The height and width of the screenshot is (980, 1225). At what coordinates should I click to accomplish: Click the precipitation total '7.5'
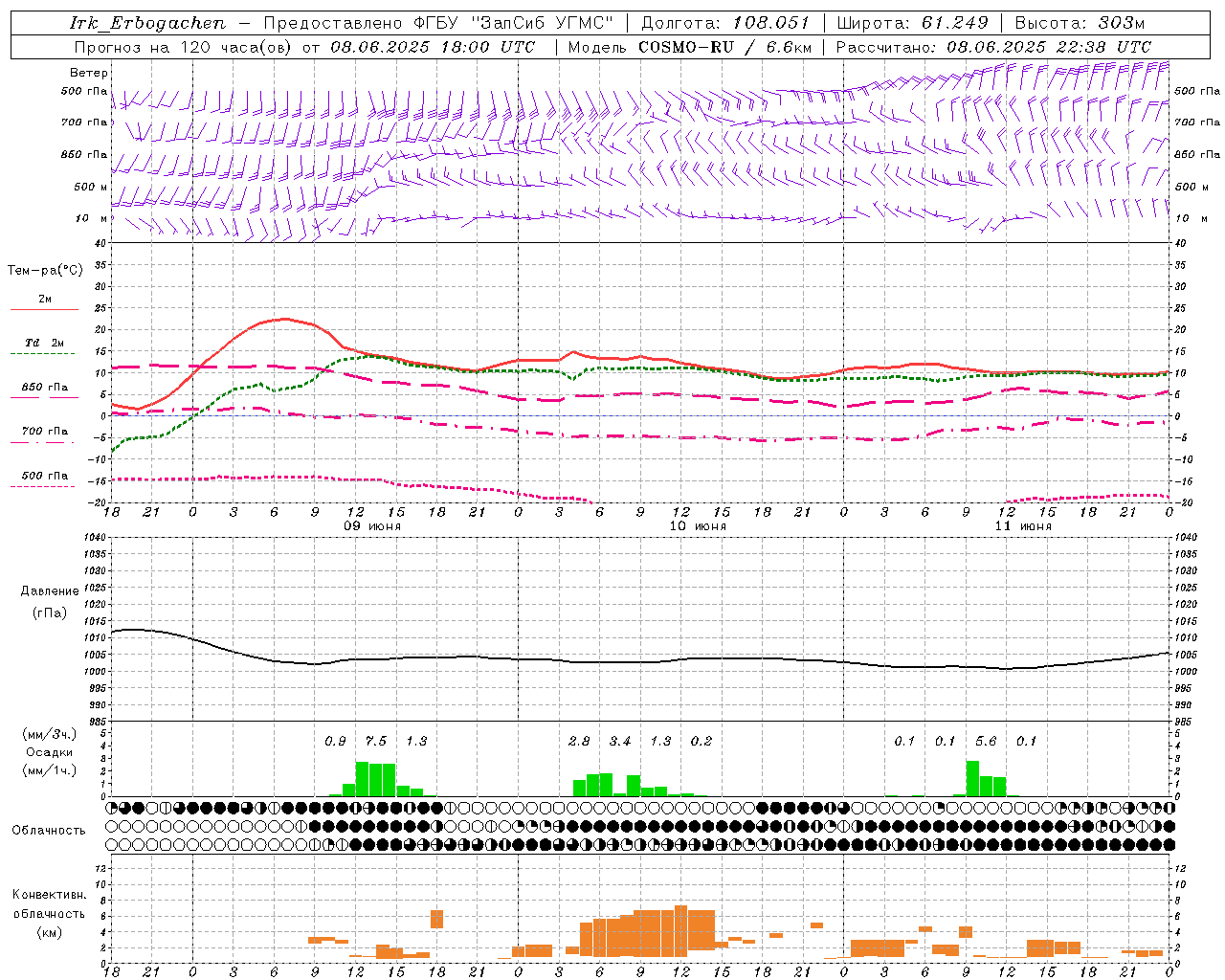(x=376, y=742)
